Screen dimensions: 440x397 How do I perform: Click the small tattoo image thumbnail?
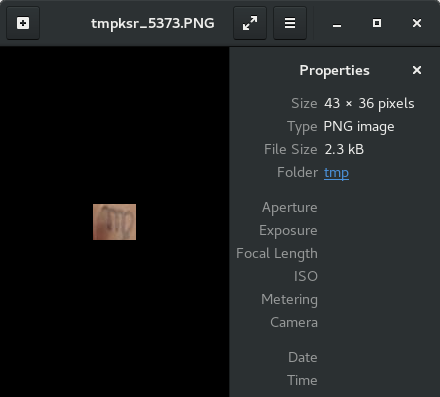(x=114, y=222)
